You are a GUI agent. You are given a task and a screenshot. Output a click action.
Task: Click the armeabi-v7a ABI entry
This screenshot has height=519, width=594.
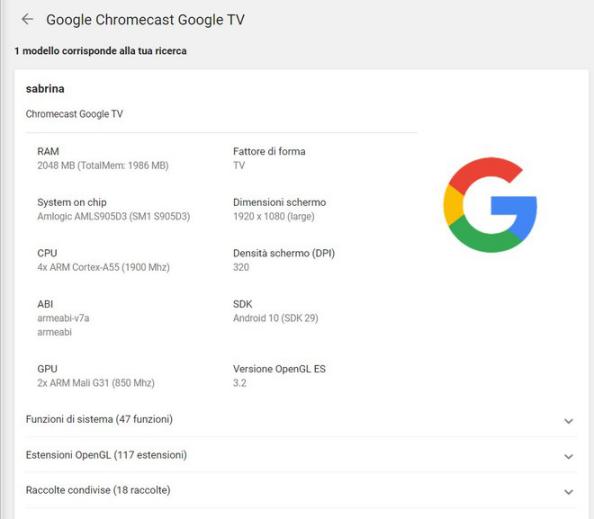pos(63,318)
